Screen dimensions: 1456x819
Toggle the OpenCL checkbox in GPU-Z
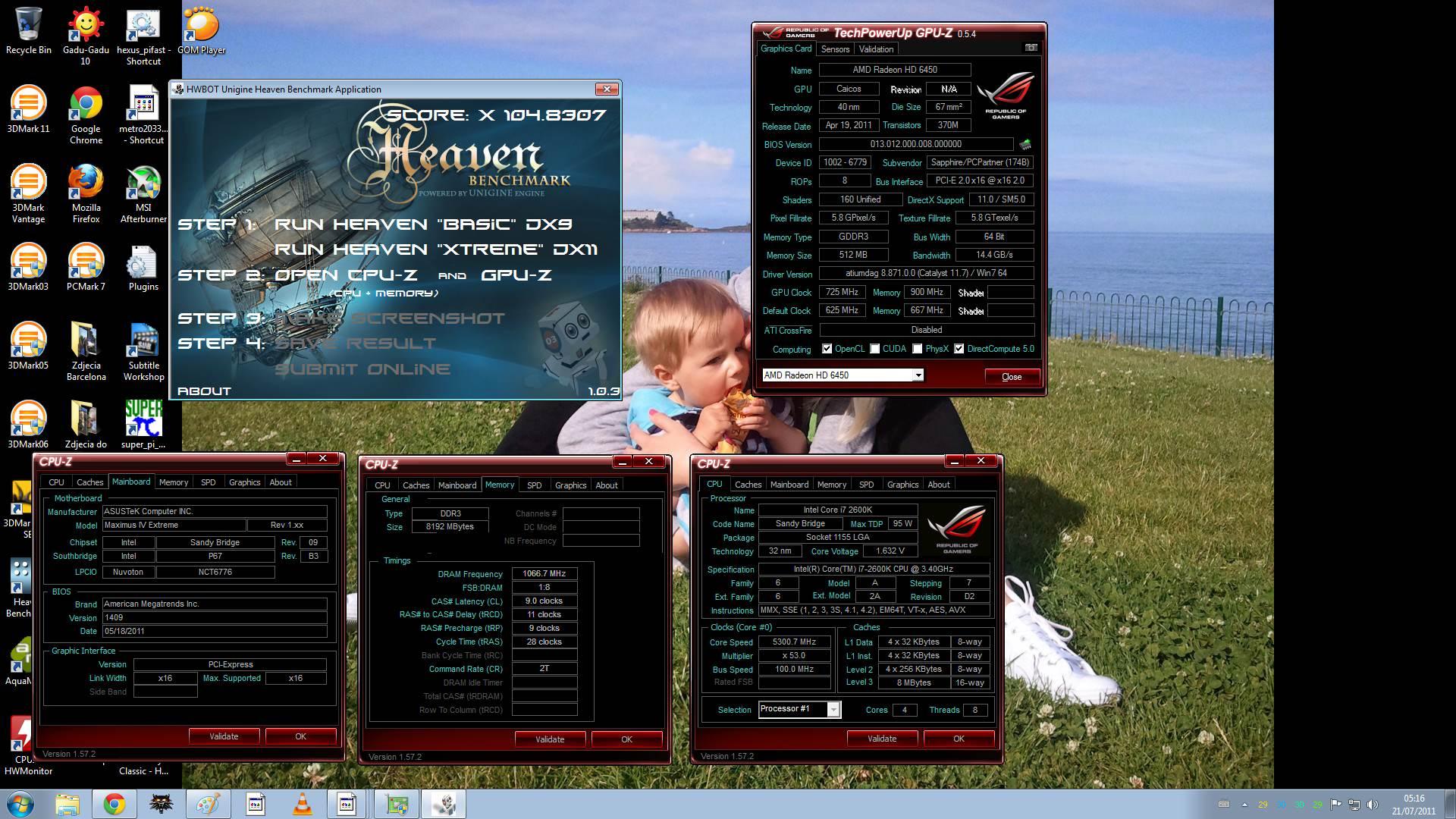827,349
